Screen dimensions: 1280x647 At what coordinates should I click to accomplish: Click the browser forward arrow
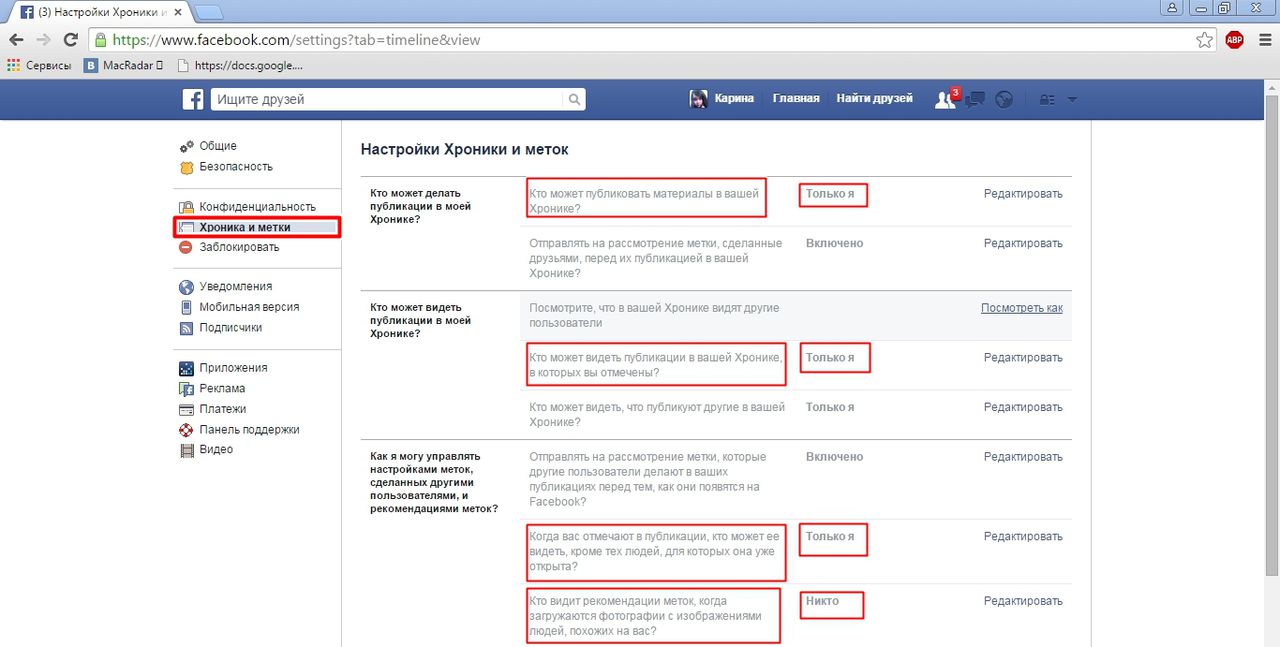click(43, 40)
